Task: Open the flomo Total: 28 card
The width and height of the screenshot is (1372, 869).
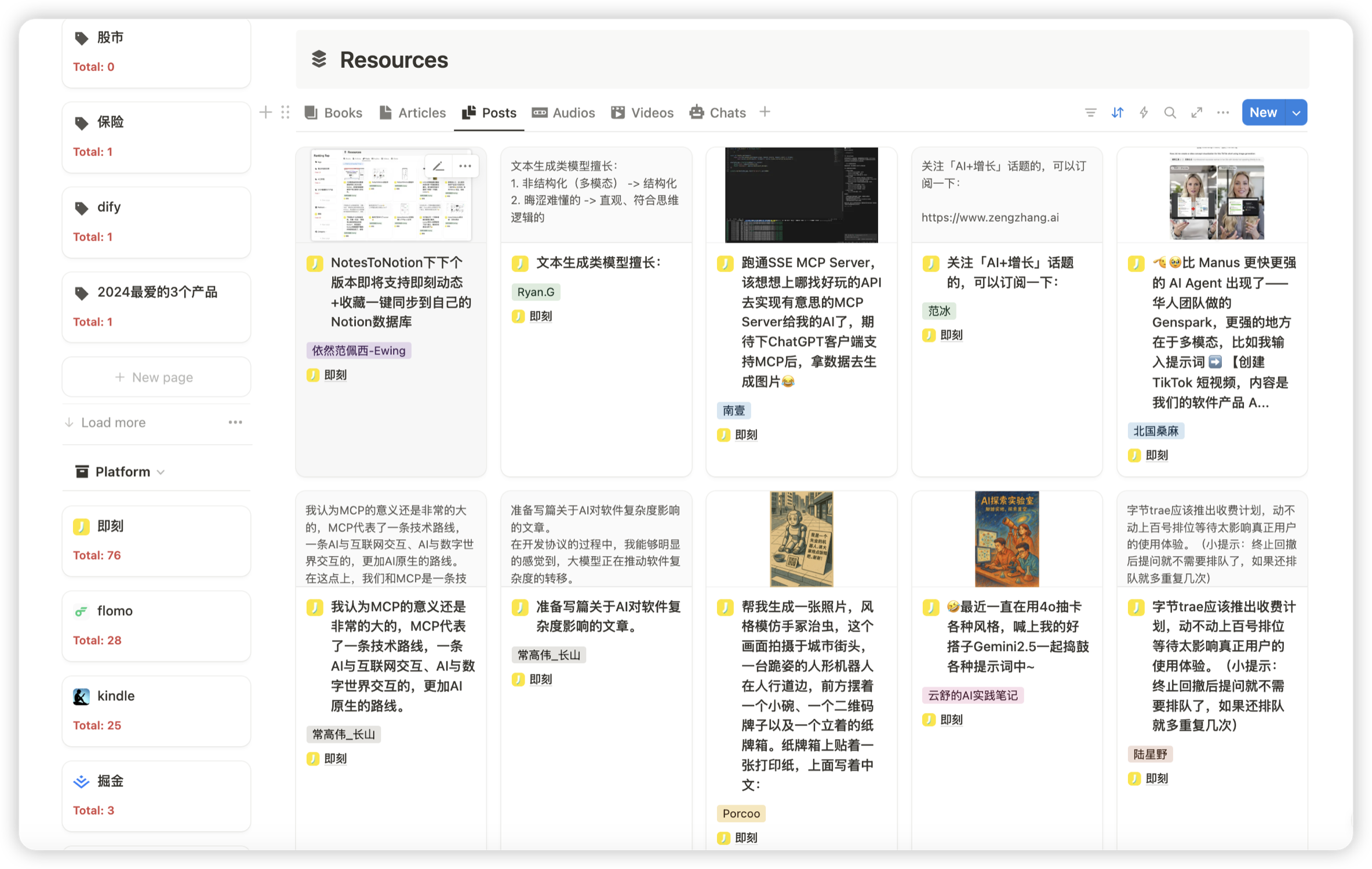Action: click(156, 626)
